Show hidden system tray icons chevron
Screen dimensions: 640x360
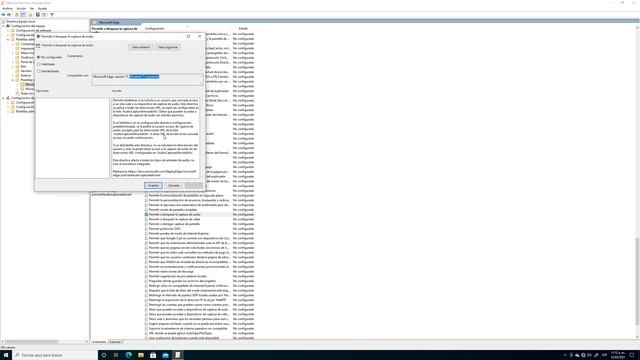[565, 355]
